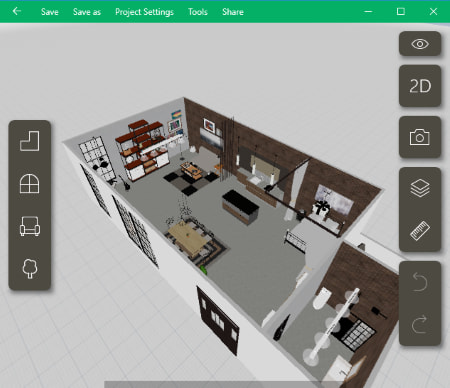
Task: Click Save in the top bar
Action: (50, 12)
